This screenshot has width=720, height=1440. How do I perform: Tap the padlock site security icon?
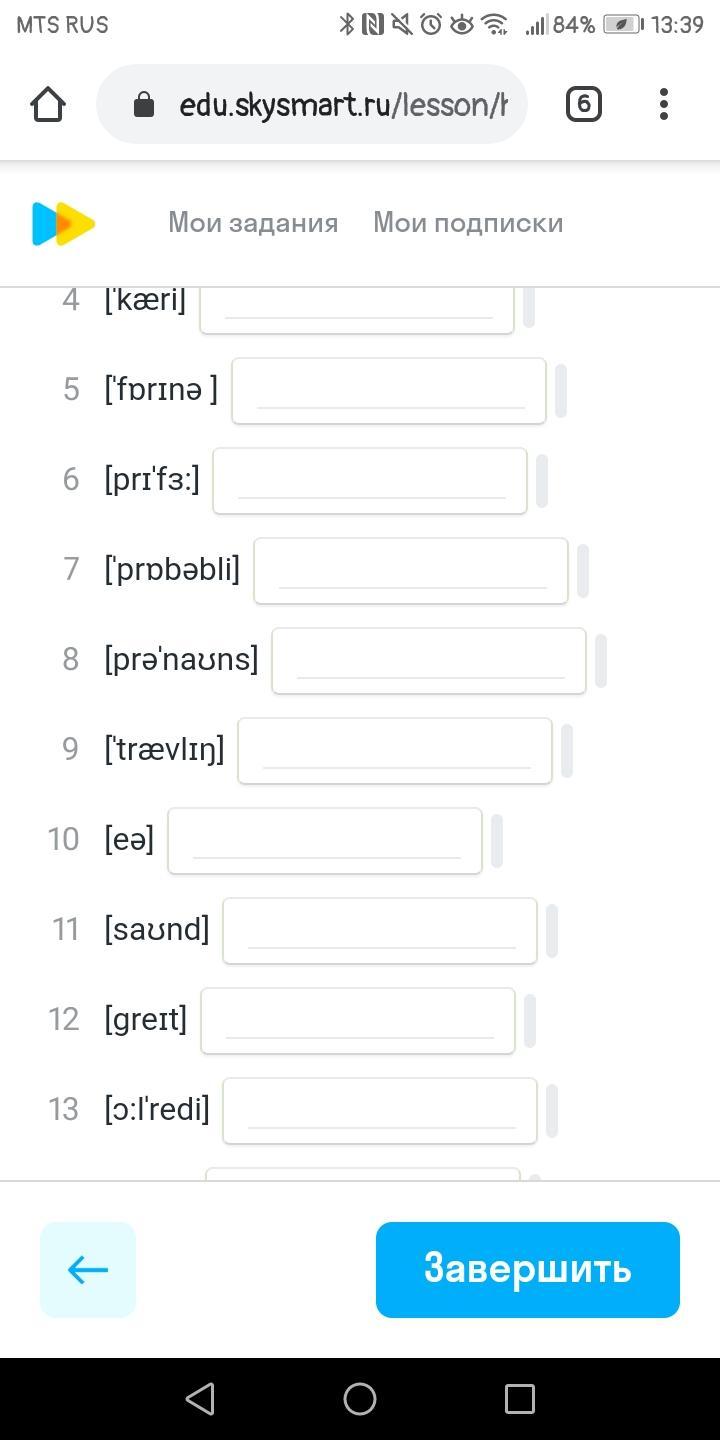click(x=144, y=105)
